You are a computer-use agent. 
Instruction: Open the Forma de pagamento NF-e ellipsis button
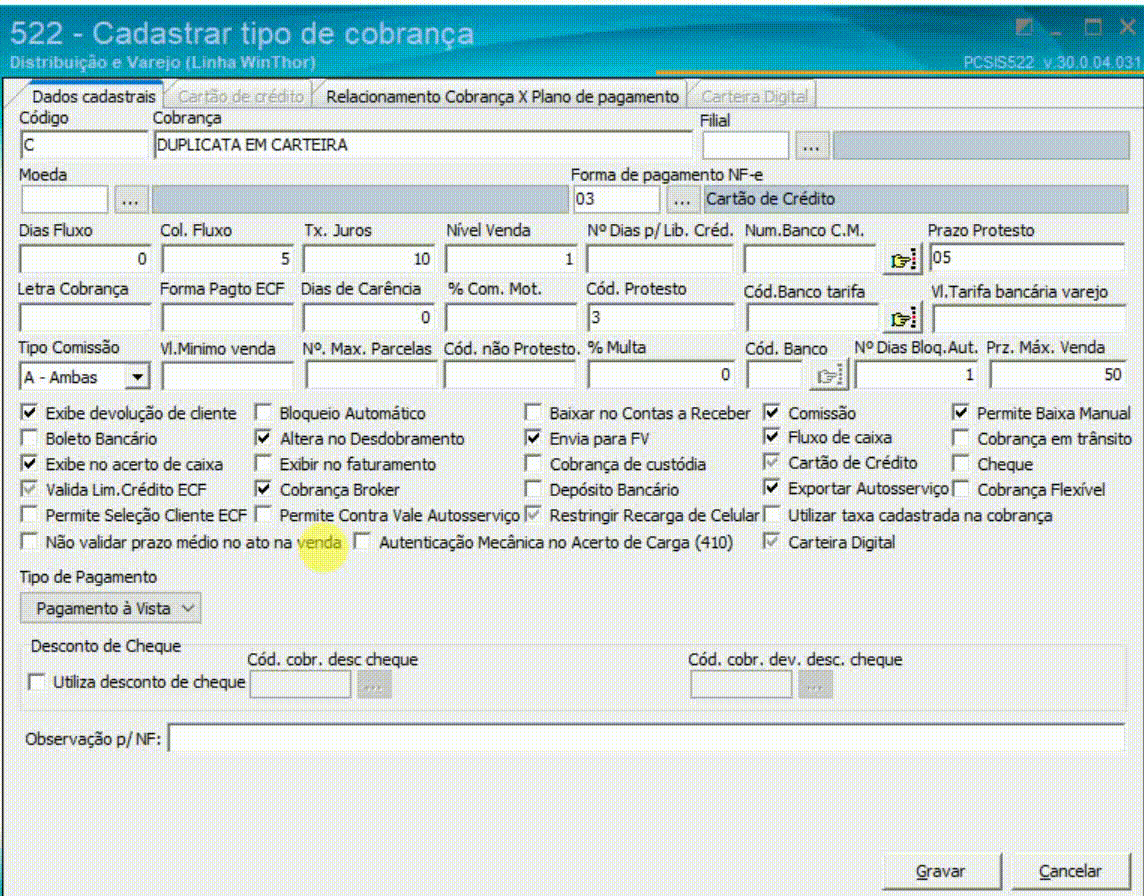(681, 200)
